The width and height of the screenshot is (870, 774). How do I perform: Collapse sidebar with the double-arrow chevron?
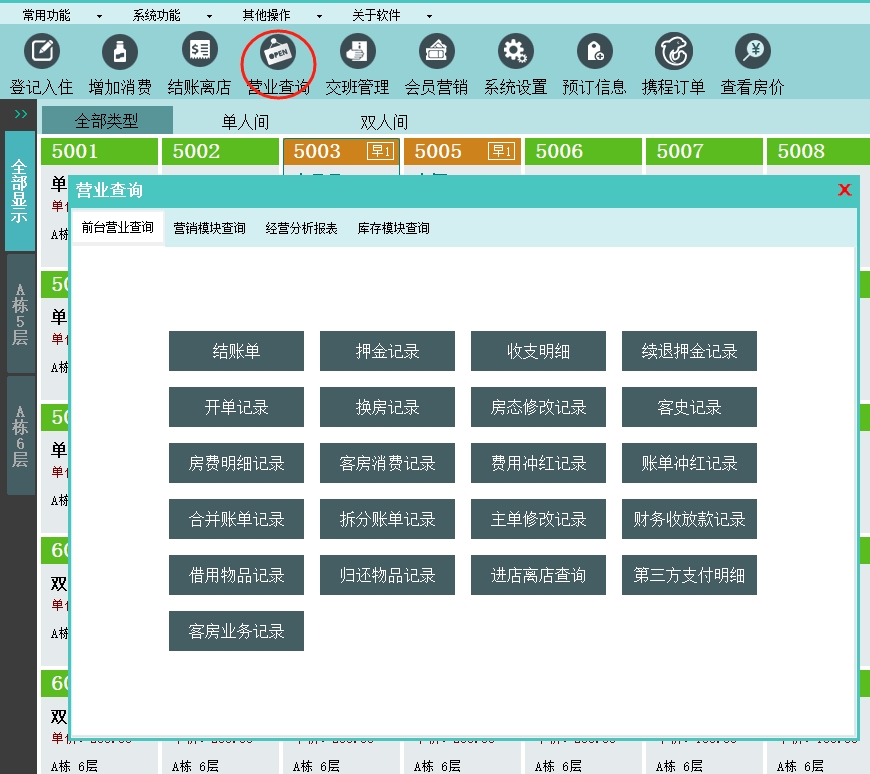click(20, 114)
